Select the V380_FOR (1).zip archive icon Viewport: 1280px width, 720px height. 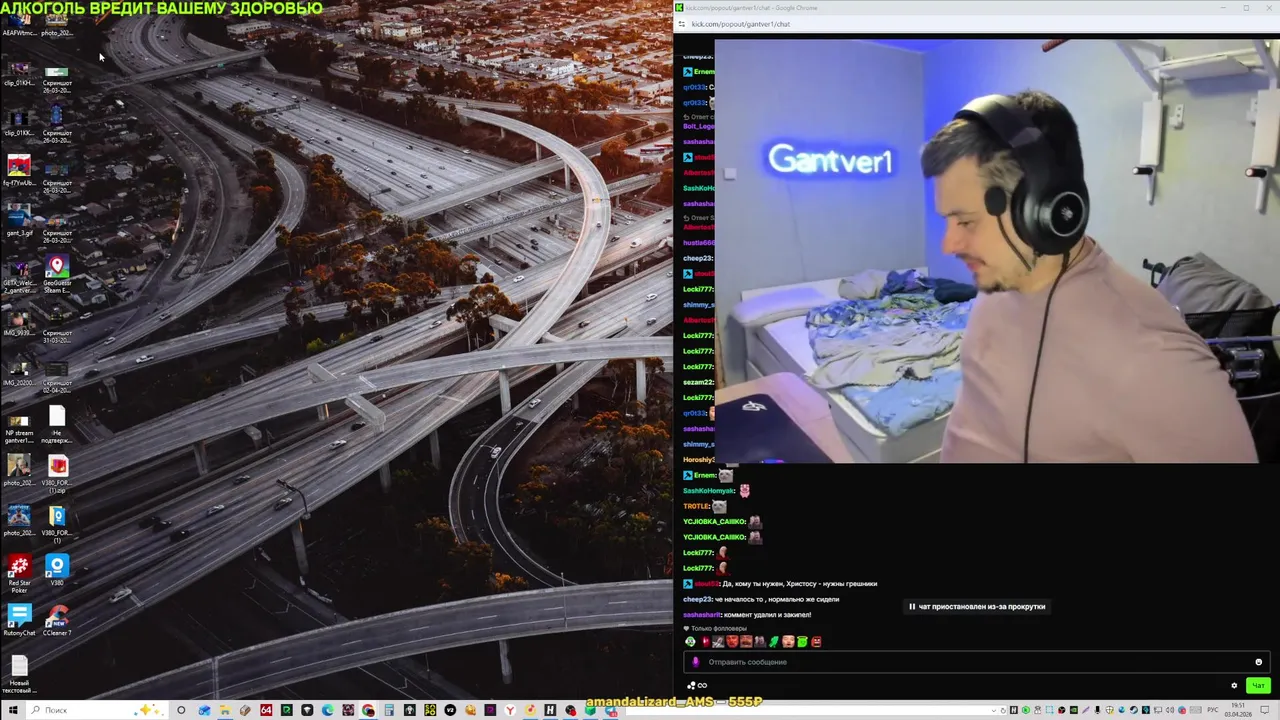(57, 474)
